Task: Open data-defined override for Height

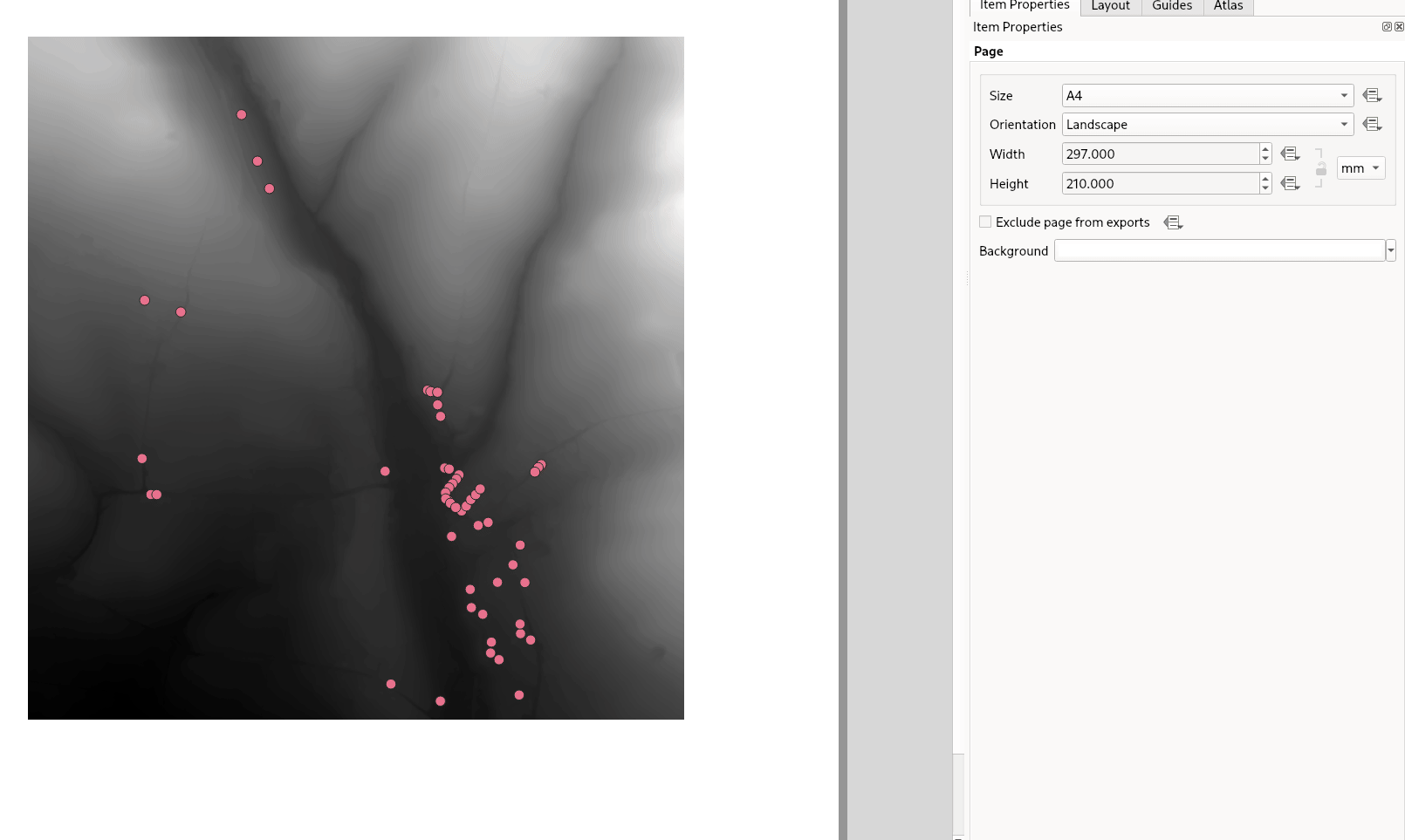Action: (1290, 184)
